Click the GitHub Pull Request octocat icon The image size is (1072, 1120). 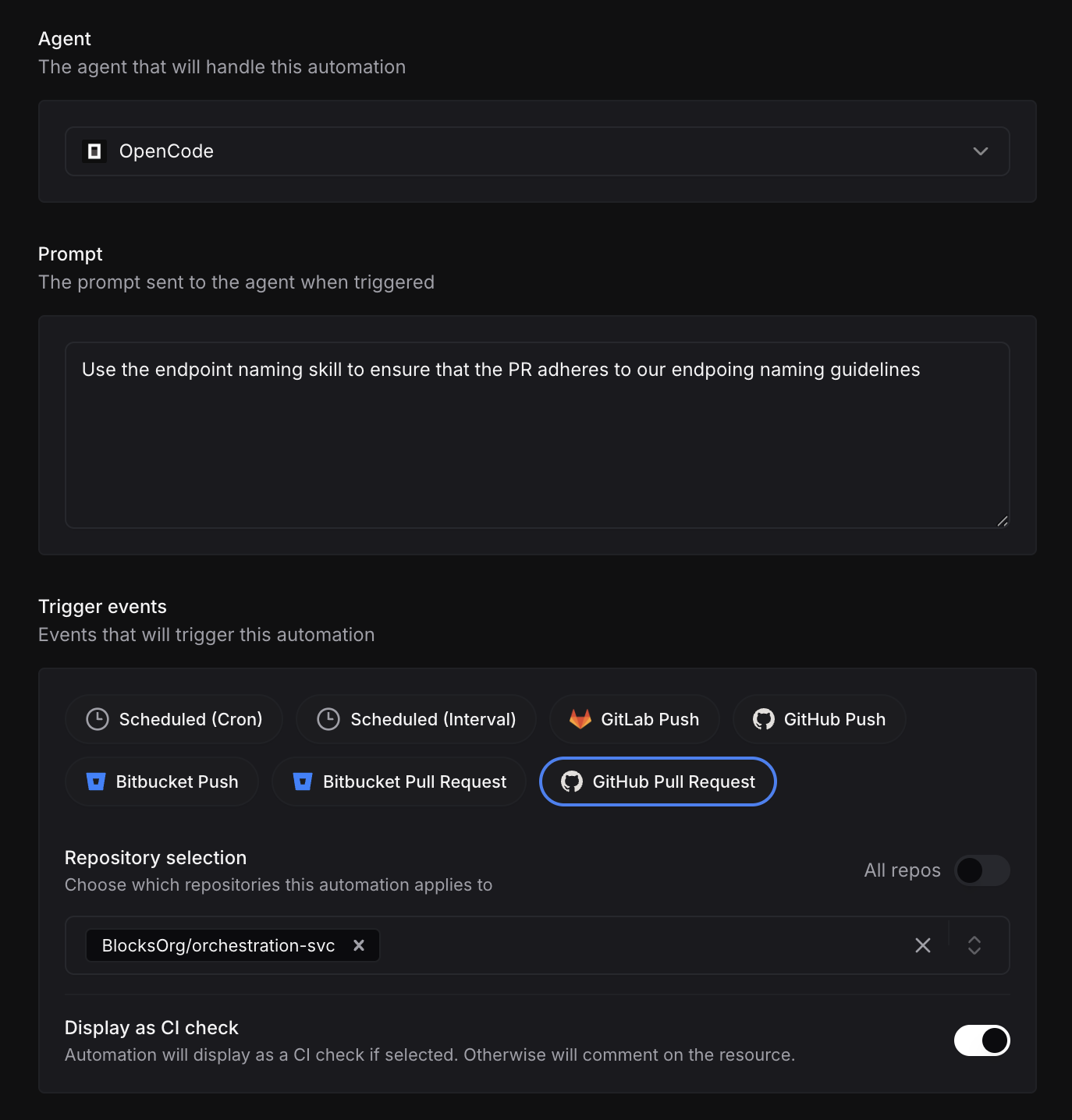coord(572,782)
